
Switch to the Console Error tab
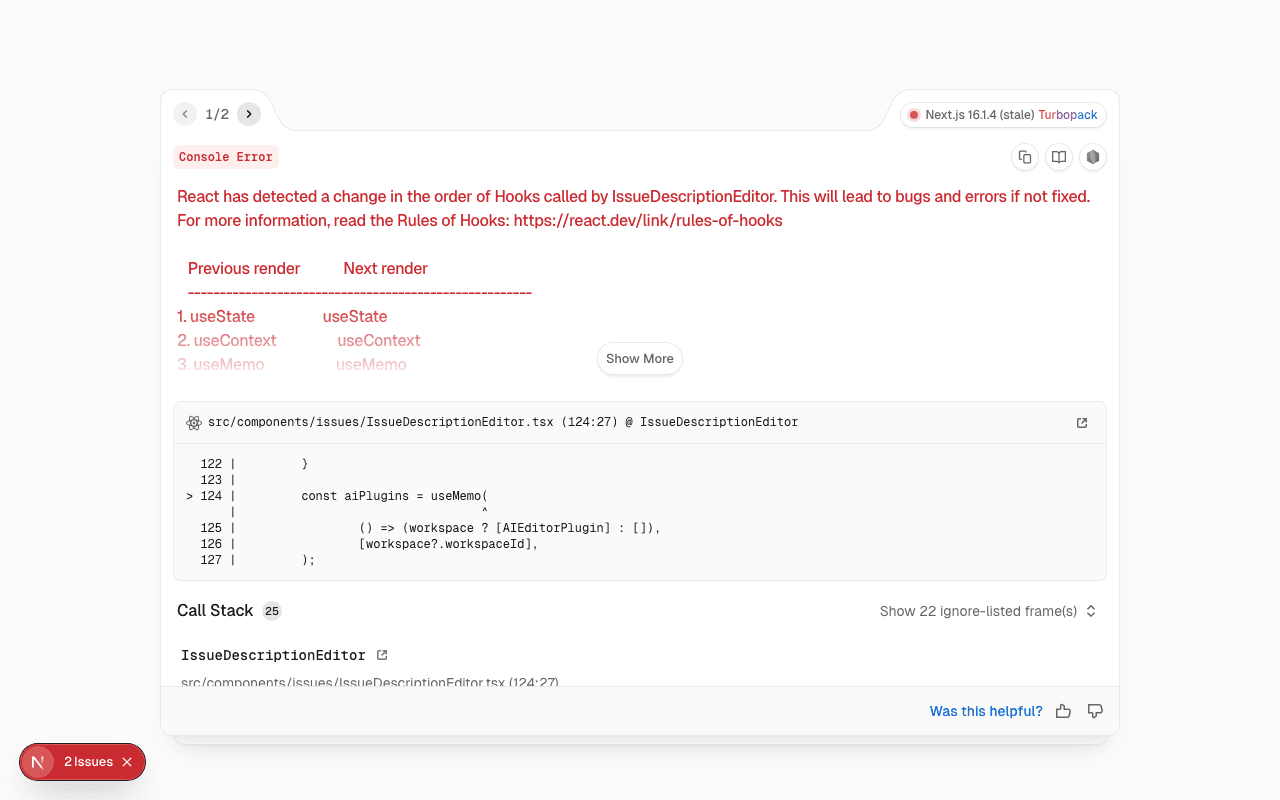226,157
